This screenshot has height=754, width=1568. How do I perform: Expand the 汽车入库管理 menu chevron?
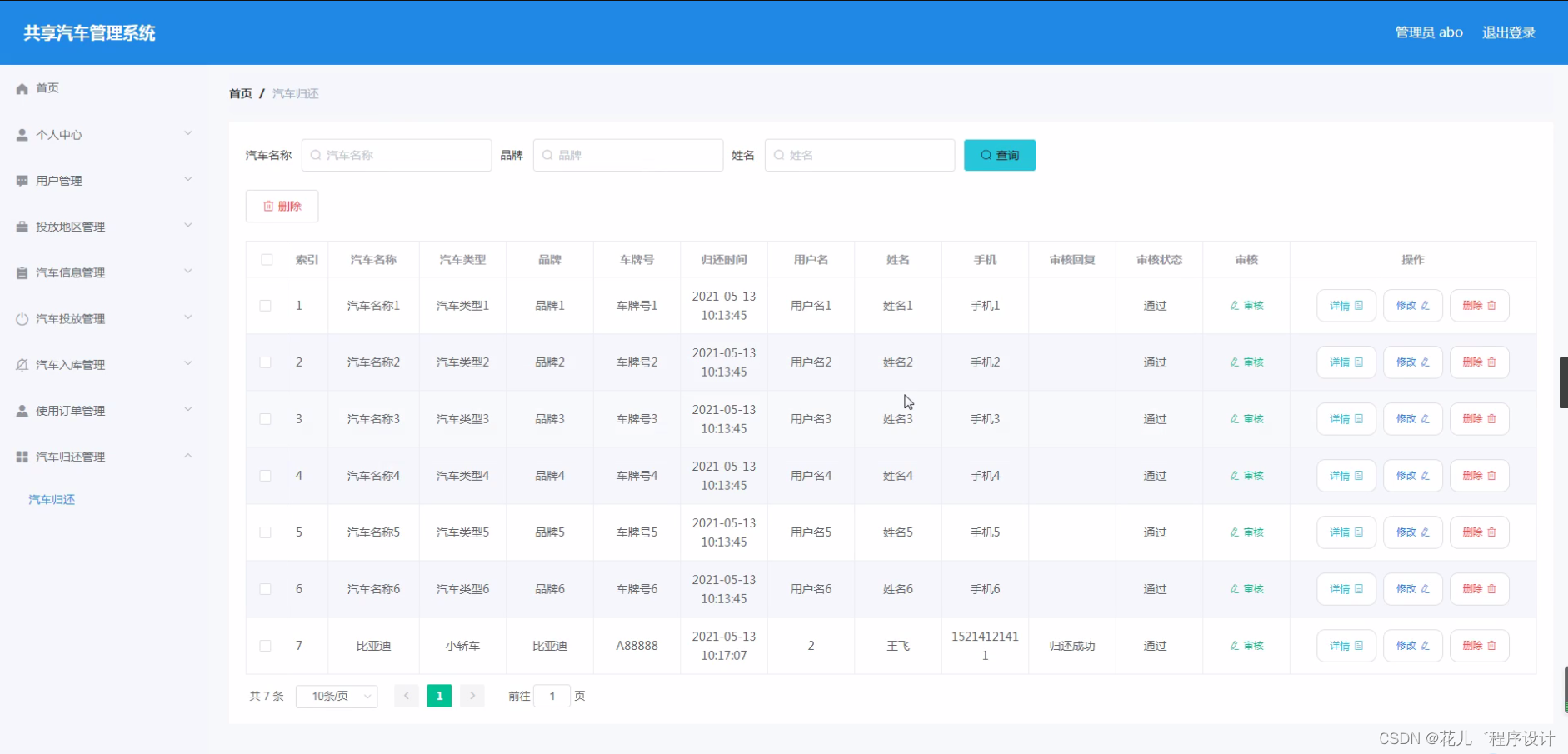(x=187, y=363)
